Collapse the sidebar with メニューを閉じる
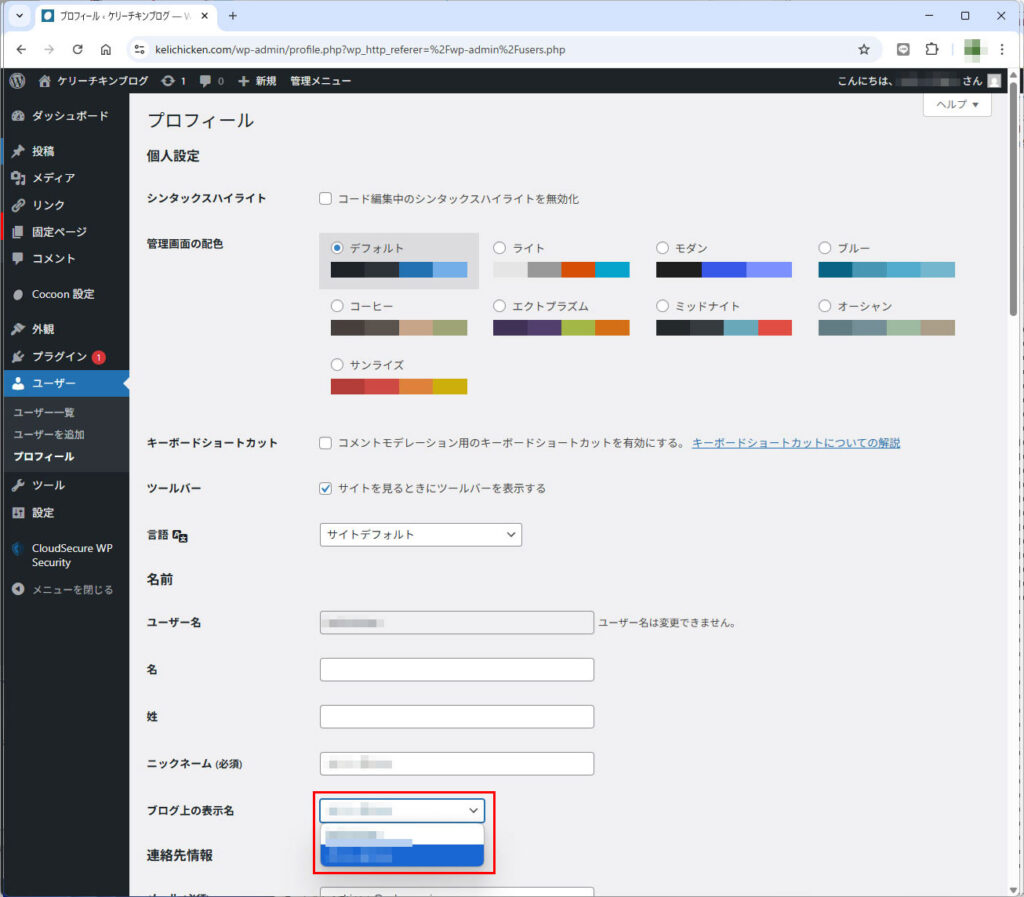 (64, 590)
